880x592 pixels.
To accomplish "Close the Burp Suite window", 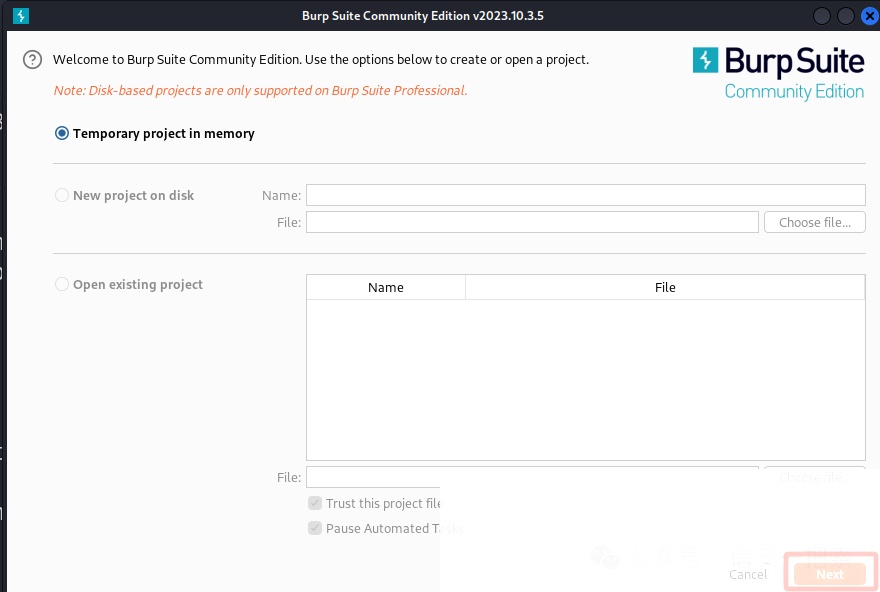I will tap(869, 16).
